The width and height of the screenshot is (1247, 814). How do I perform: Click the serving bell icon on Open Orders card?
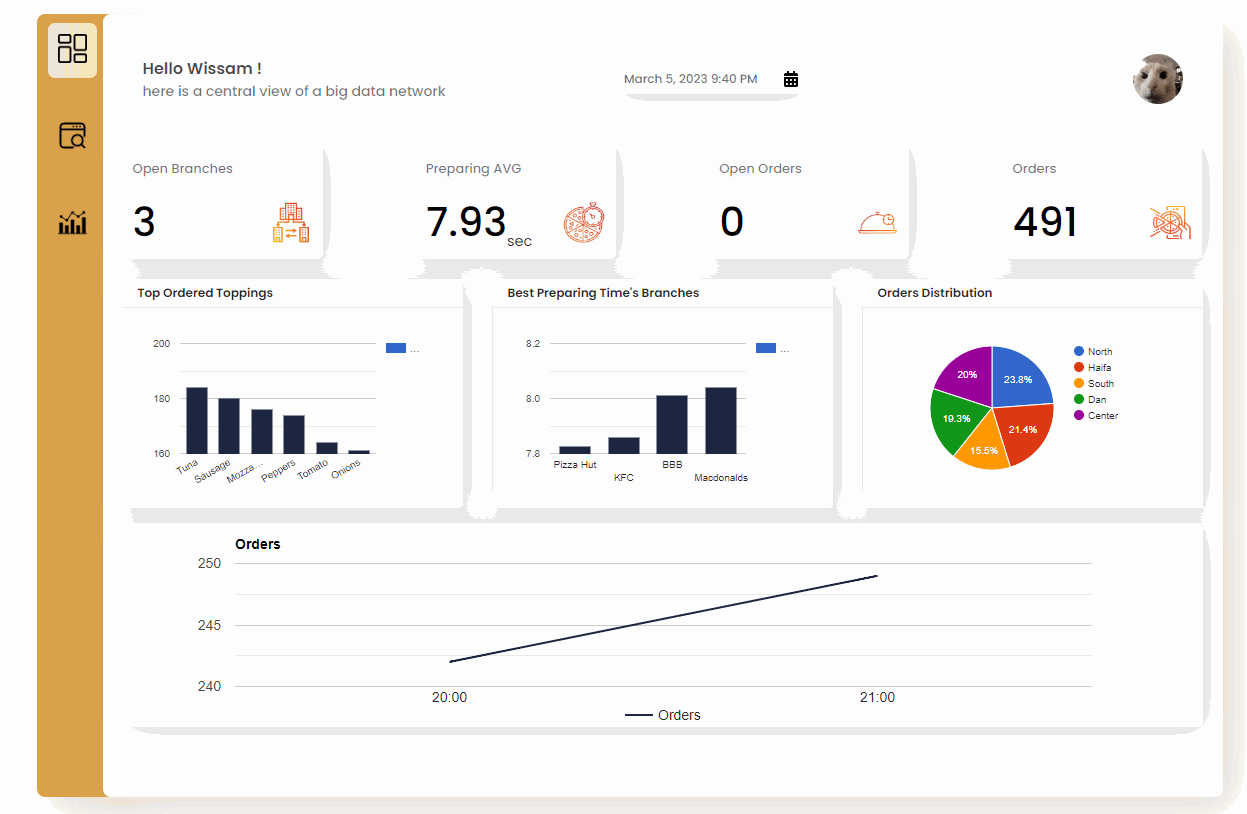tap(876, 222)
